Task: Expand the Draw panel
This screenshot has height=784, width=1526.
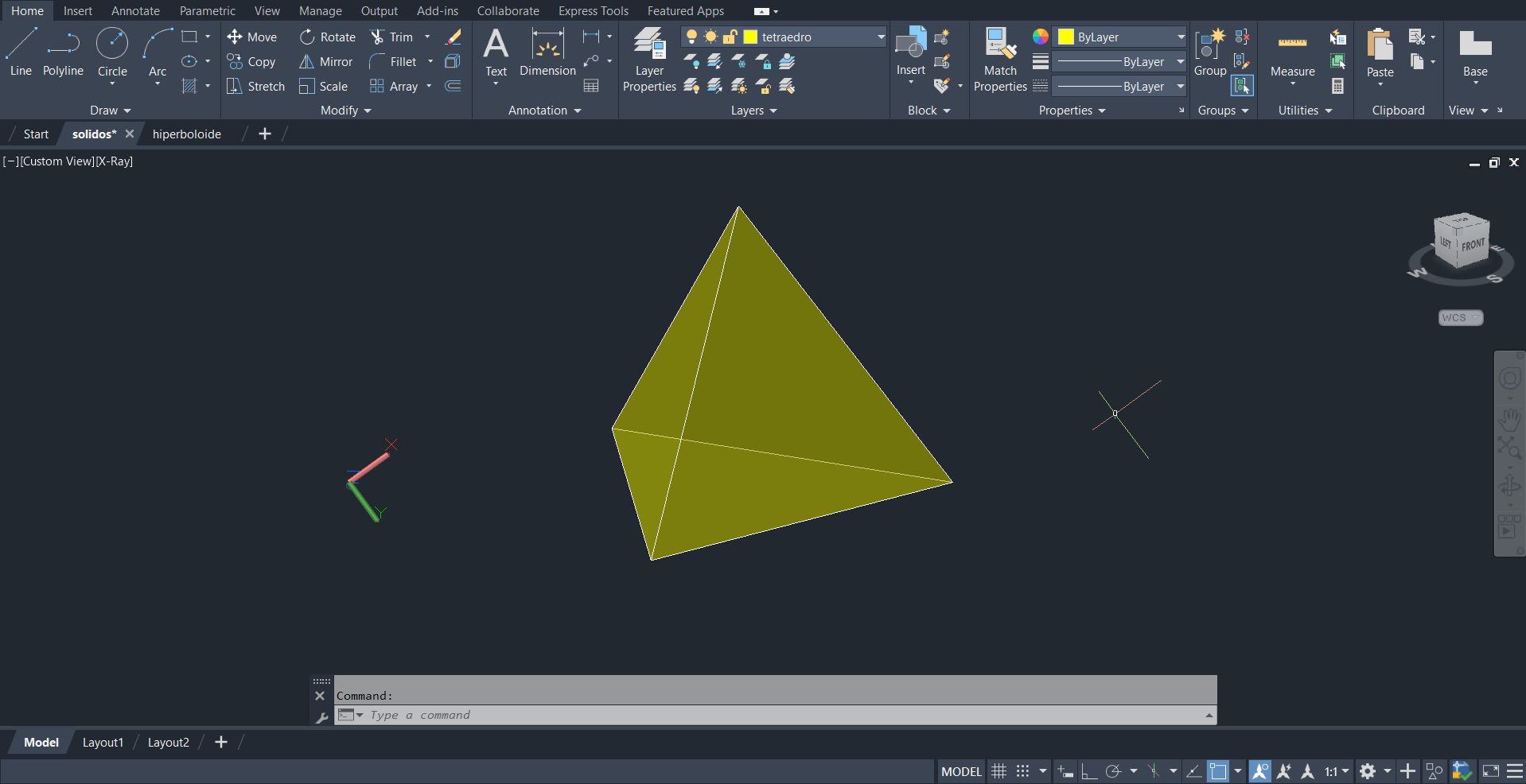Action: pos(110,111)
